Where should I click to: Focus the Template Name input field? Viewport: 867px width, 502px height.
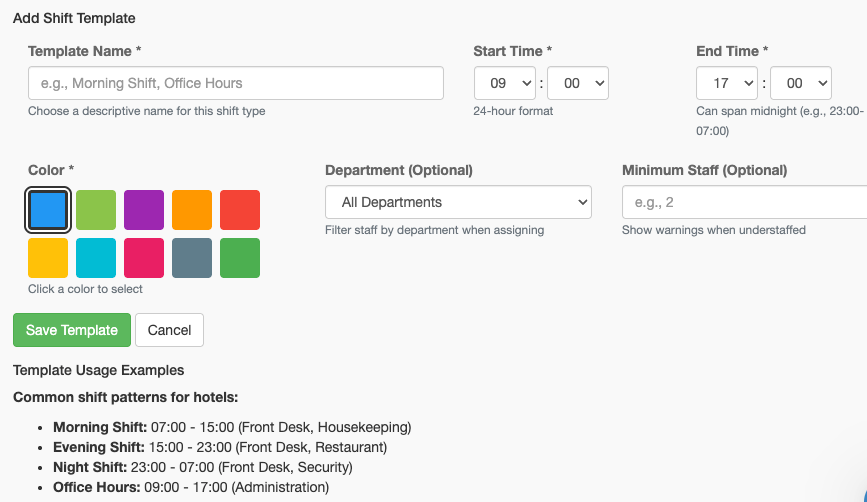(x=236, y=83)
